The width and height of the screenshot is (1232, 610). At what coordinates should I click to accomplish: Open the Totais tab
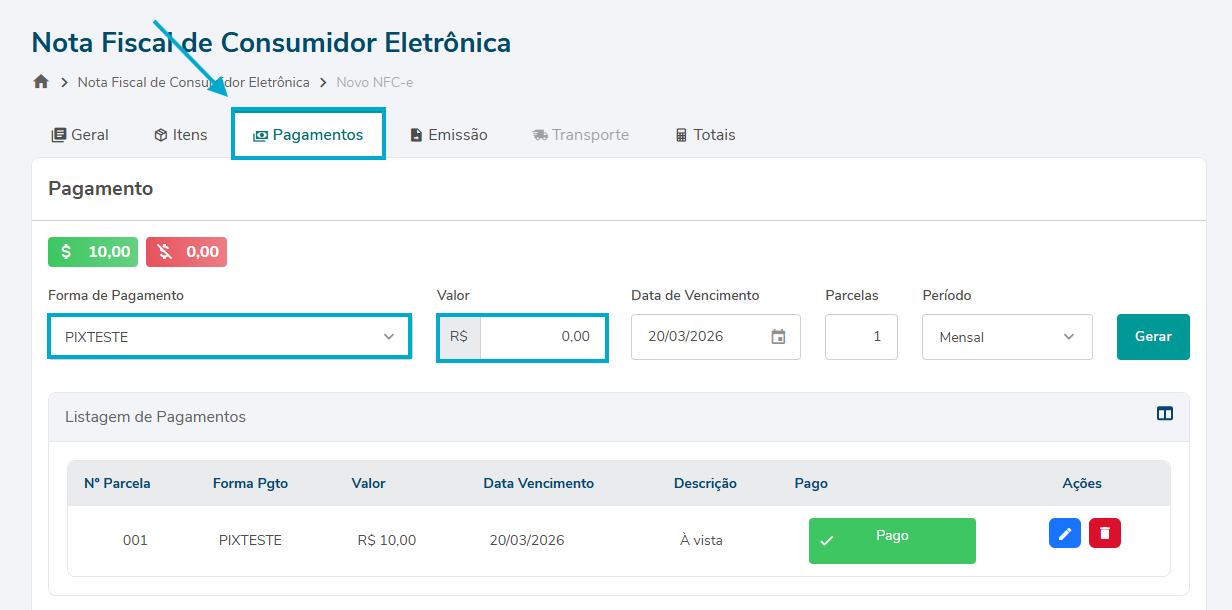pyautogui.click(x=705, y=135)
